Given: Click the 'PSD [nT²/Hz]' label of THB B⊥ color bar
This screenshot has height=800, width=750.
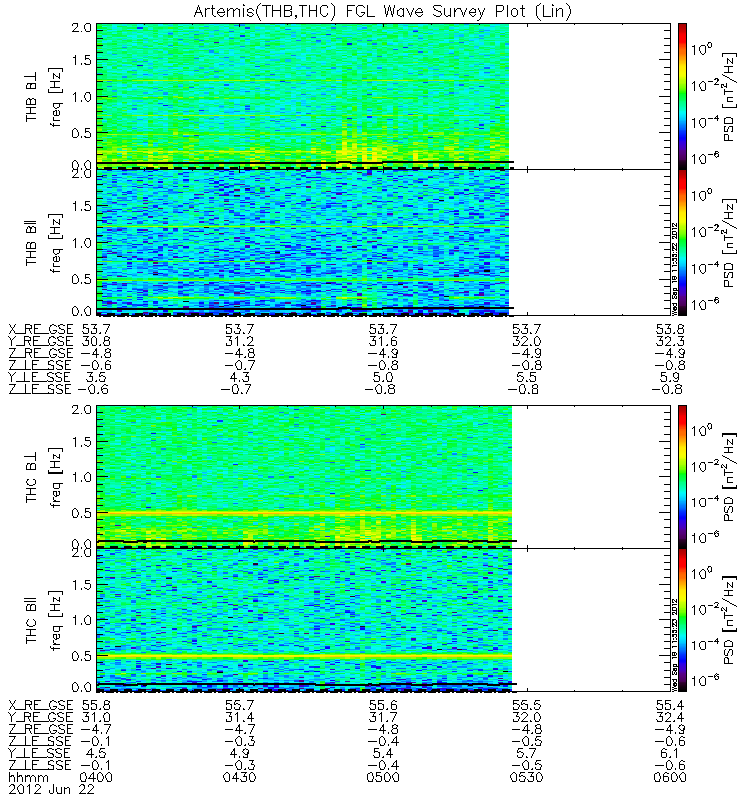Looking at the screenshot, I should [x=730, y=96].
